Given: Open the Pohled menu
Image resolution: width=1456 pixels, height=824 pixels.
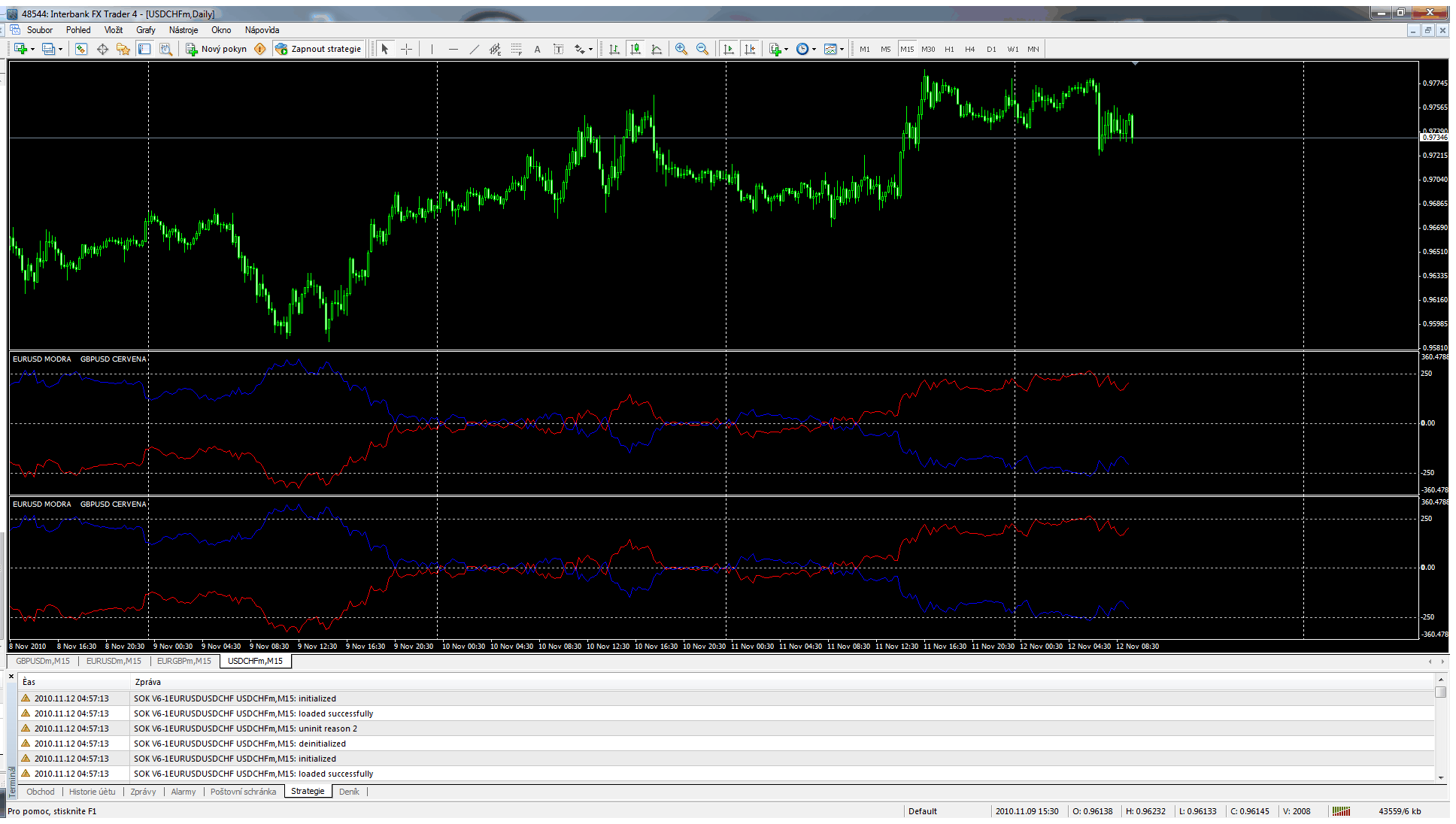Looking at the screenshot, I should [x=78, y=30].
